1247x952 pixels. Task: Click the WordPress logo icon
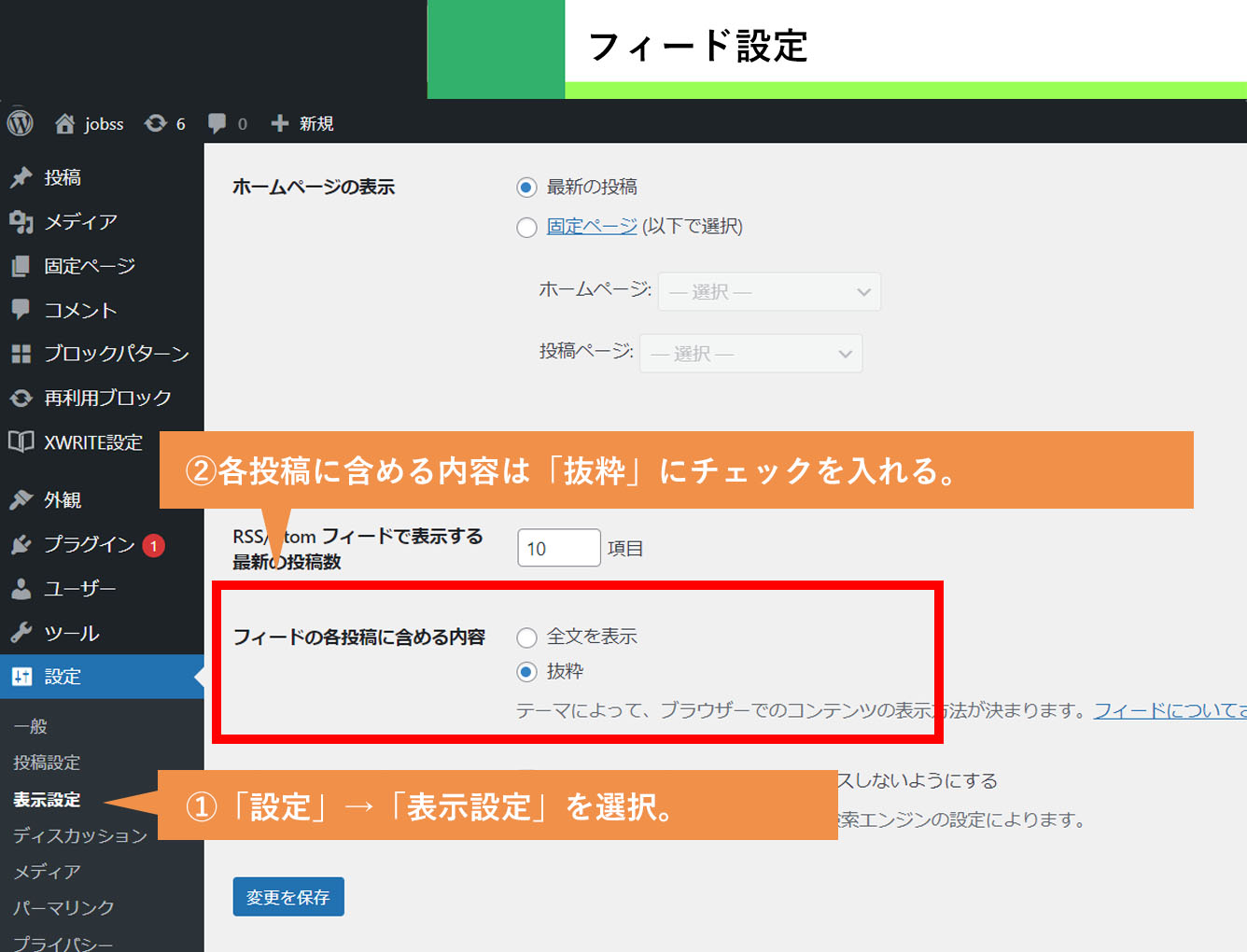tap(20, 123)
